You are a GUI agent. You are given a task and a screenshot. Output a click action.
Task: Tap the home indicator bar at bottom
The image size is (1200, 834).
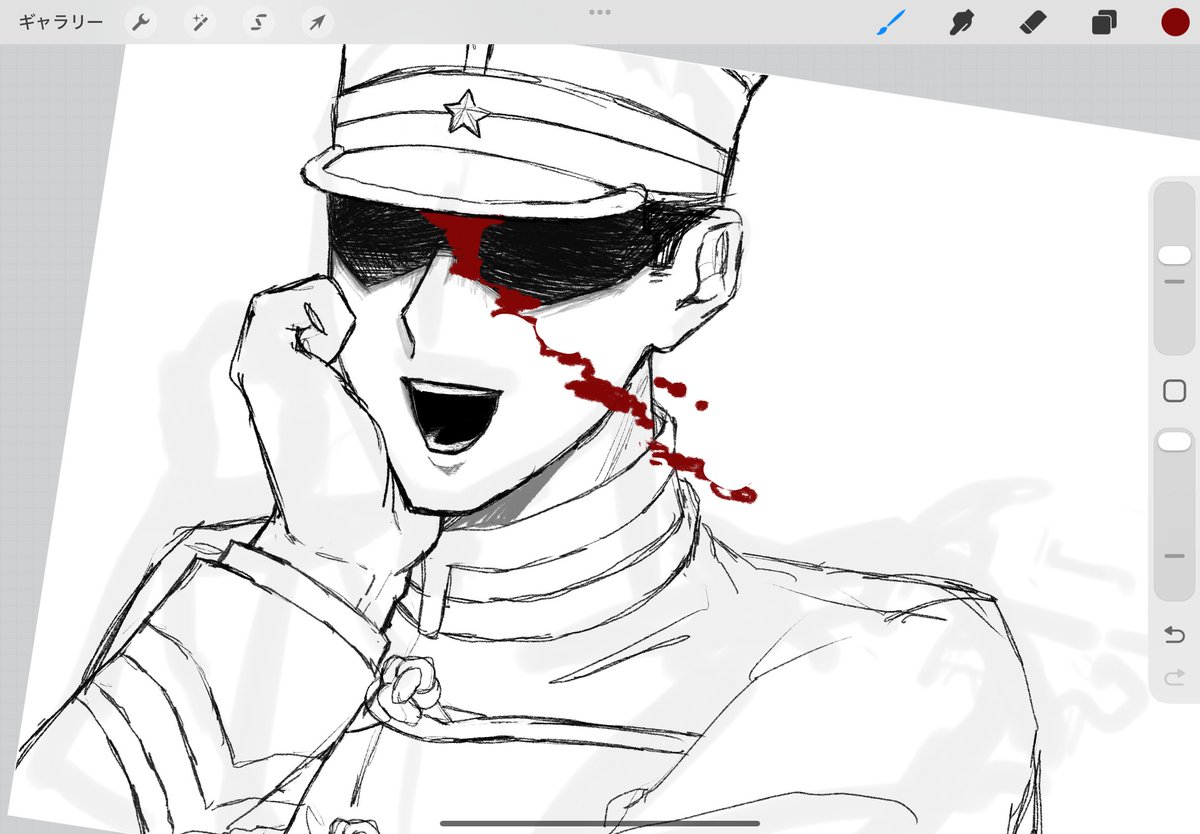point(600,823)
